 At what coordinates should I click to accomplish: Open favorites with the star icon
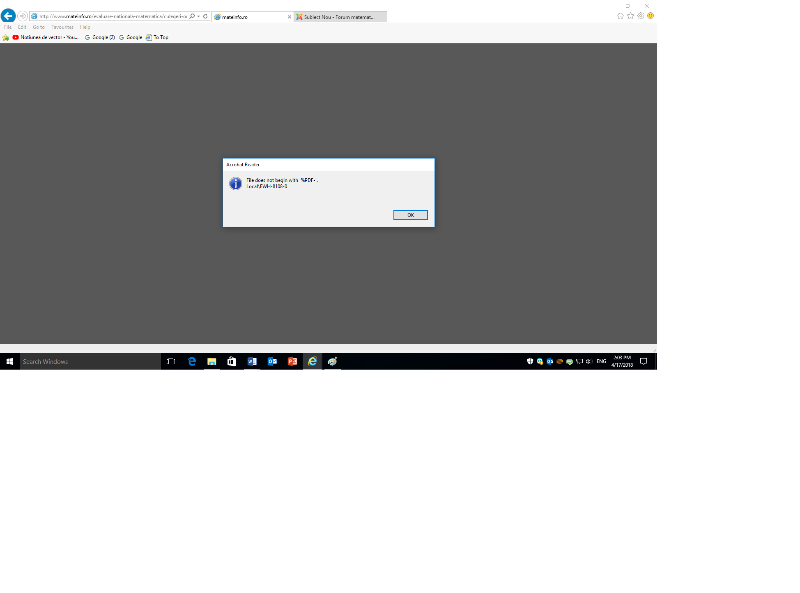[x=630, y=16]
